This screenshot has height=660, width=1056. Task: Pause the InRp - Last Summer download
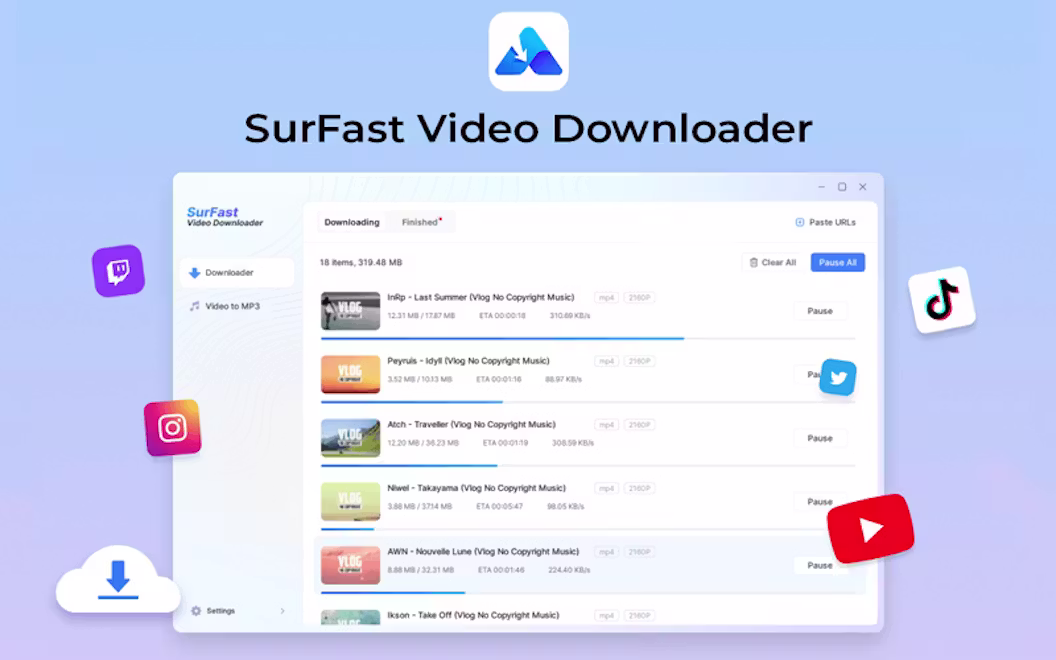pyautogui.click(x=820, y=311)
